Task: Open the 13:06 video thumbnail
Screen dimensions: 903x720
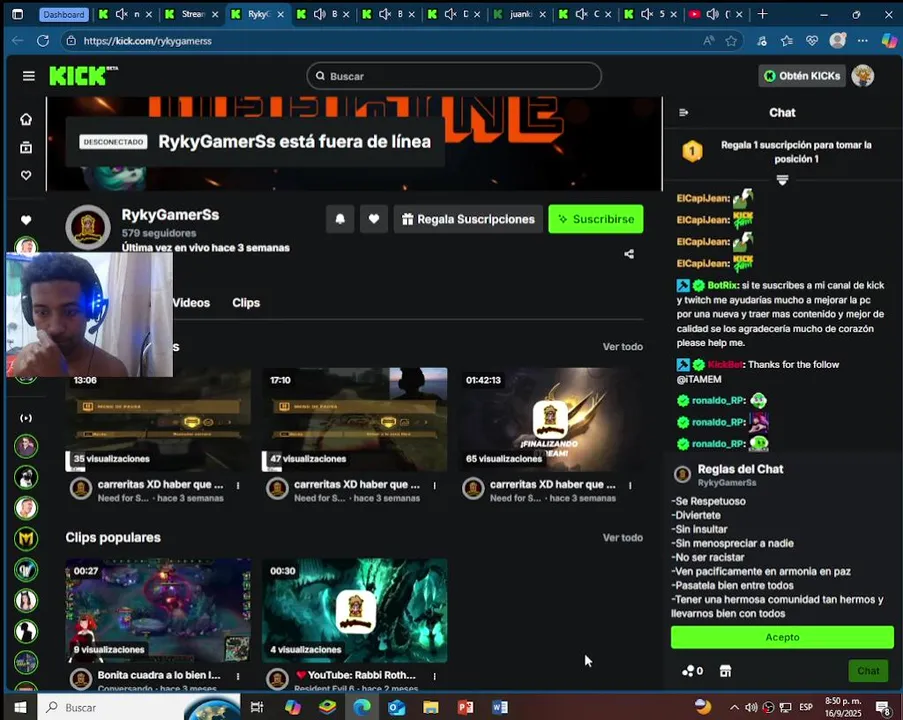Action: [158, 420]
